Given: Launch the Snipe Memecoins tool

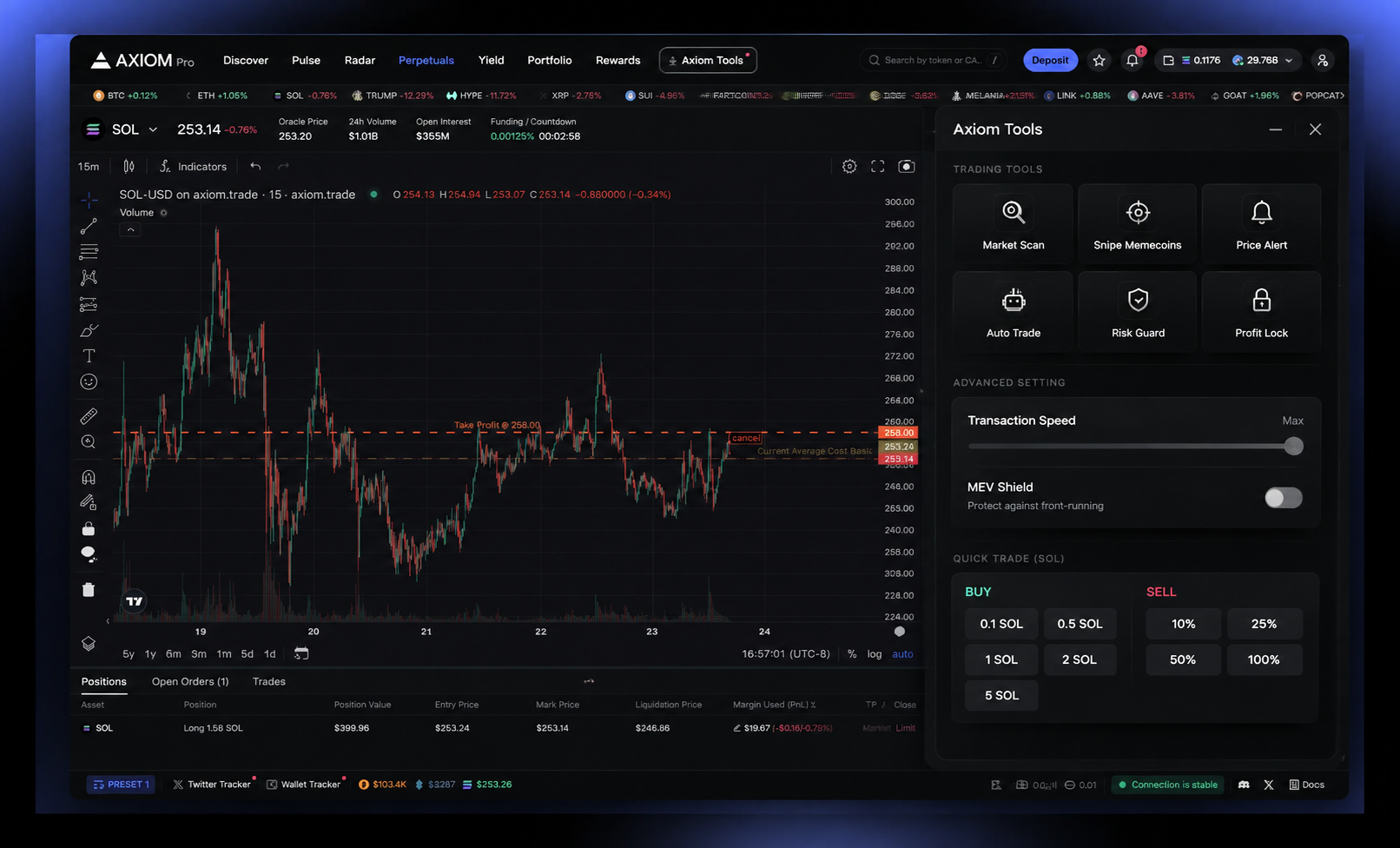Looking at the screenshot, I should pyautogui.click(x=1138, y=224).
